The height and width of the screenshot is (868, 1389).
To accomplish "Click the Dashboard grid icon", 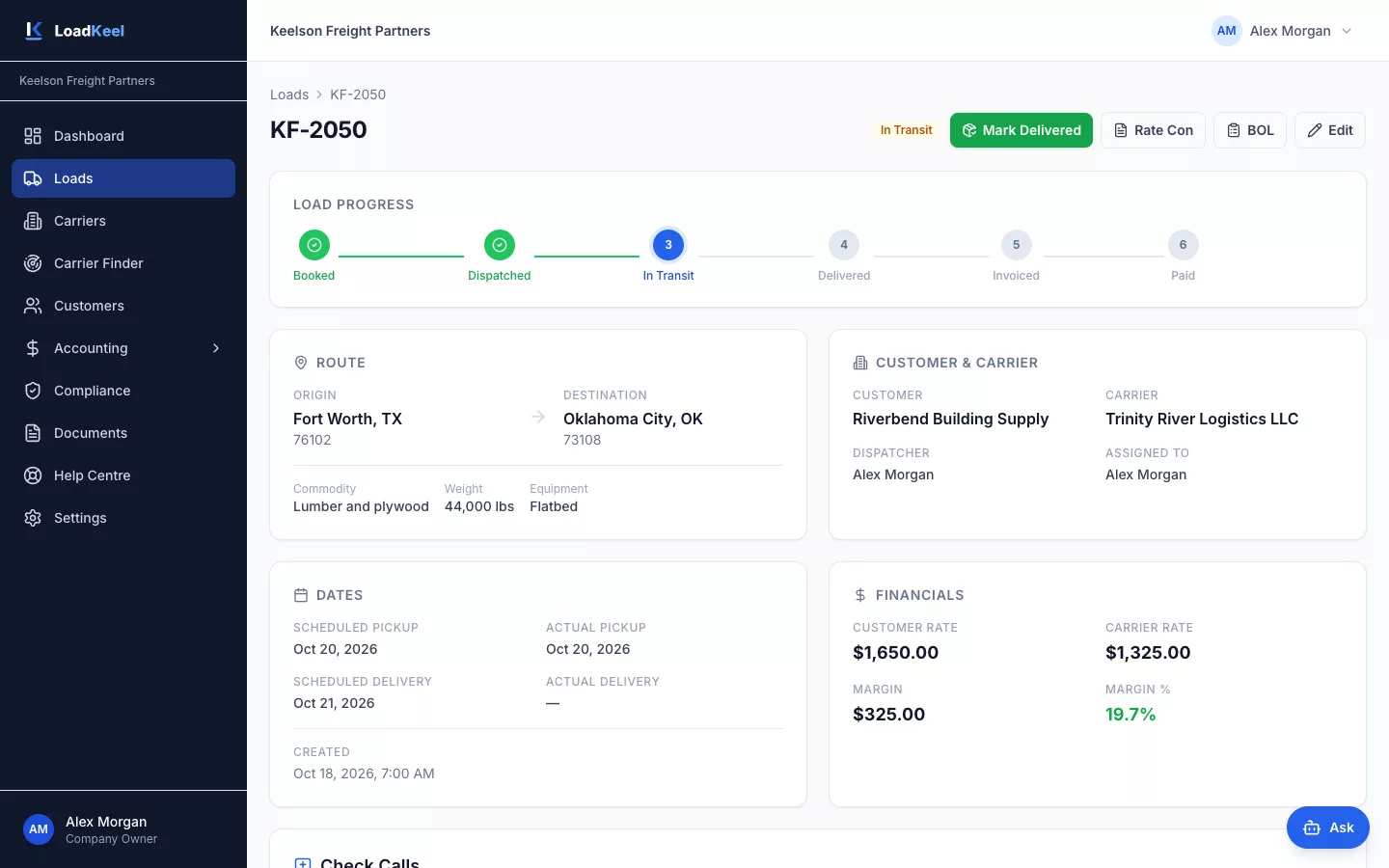I will 33,136.
